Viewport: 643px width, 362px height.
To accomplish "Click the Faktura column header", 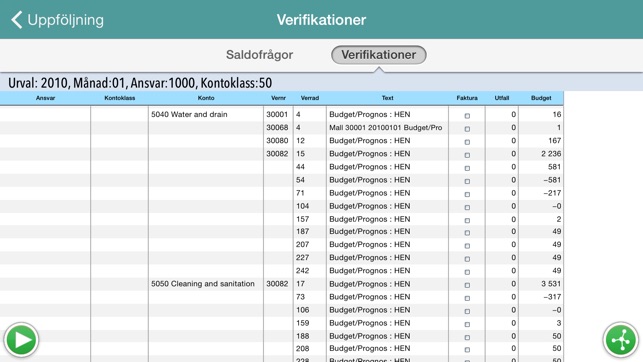I will (467, 98).
